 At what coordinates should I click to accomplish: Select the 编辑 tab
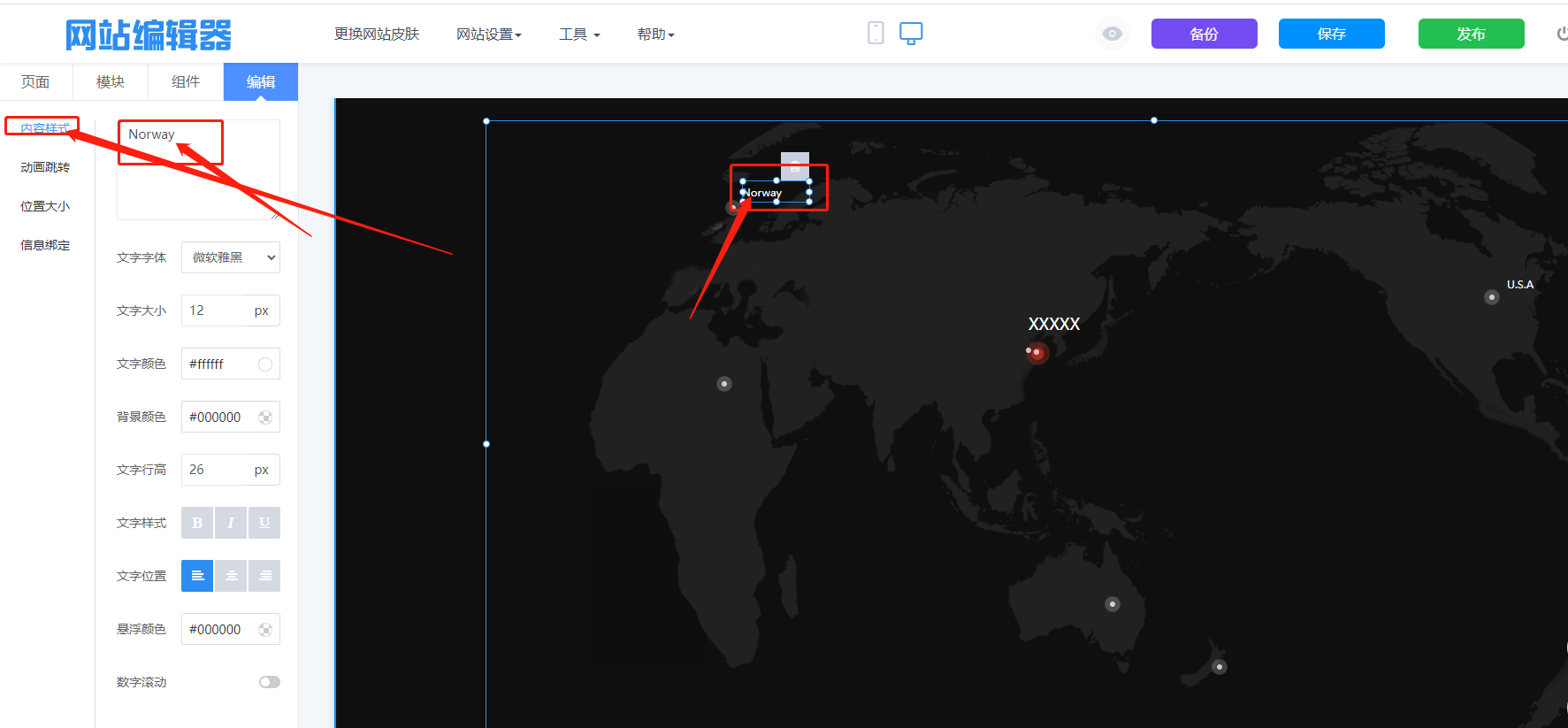click(261, 81)
